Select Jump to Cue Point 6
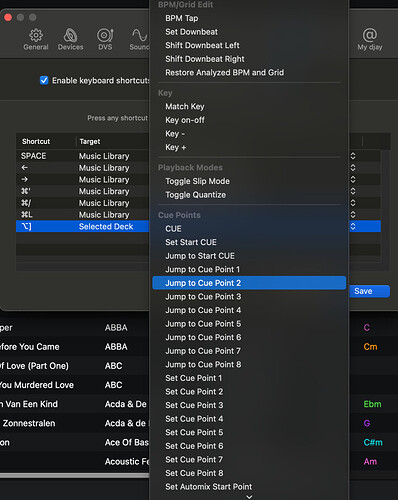The image size is (398, 500). point(249,337)
